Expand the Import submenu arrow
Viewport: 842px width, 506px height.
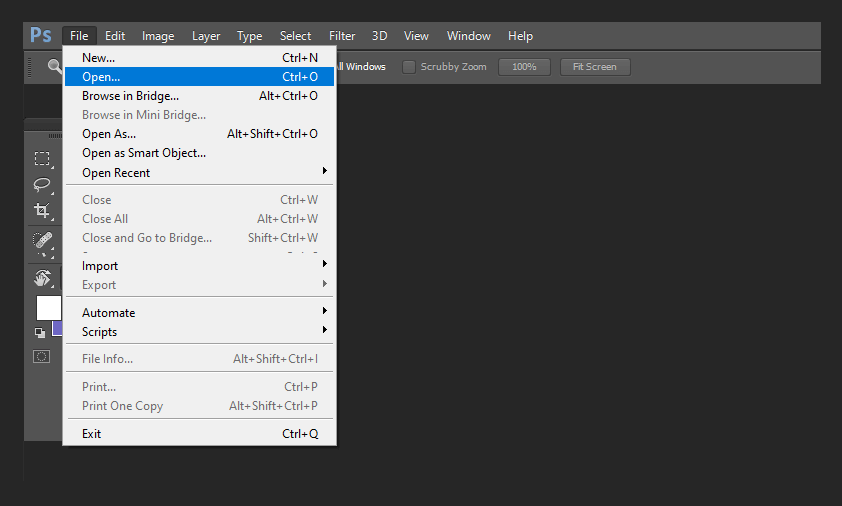324,264
